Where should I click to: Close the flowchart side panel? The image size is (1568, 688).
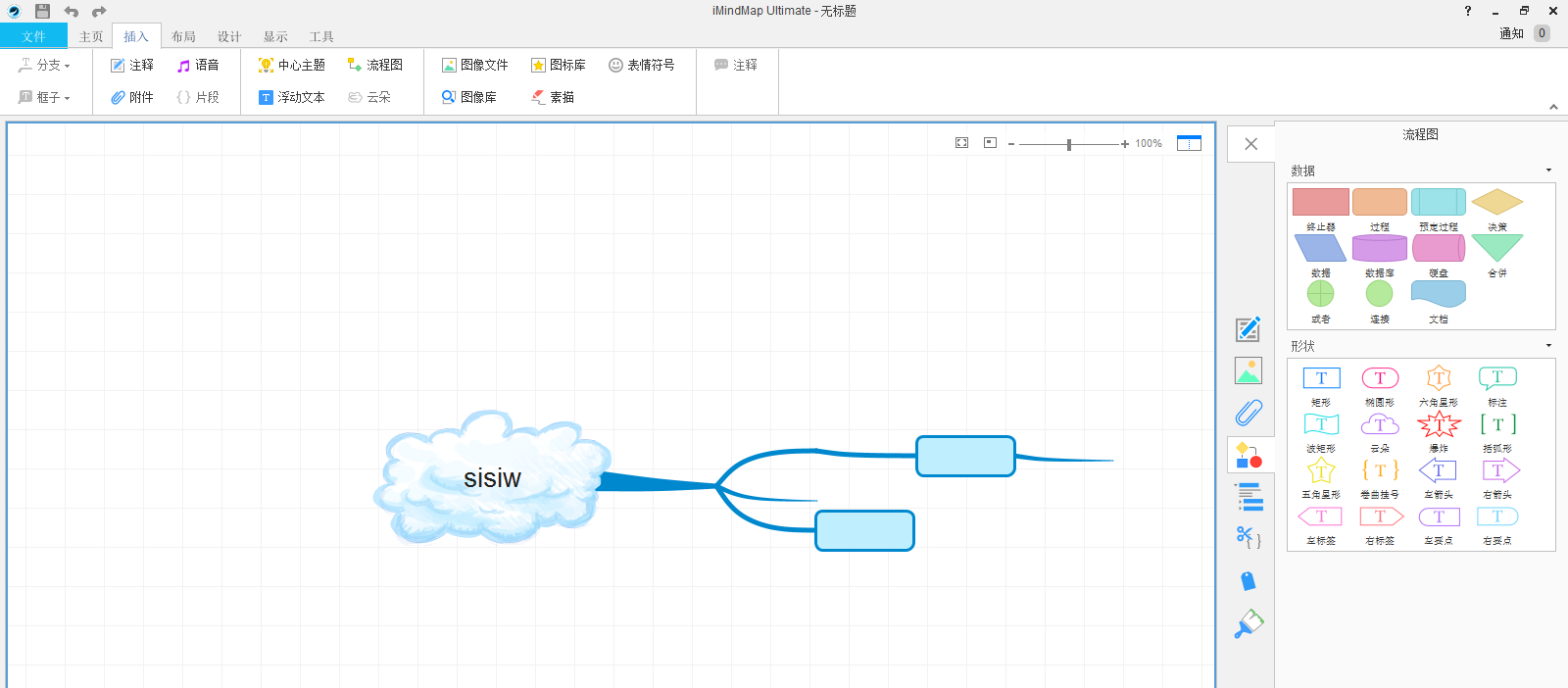tap(1250, 144)
